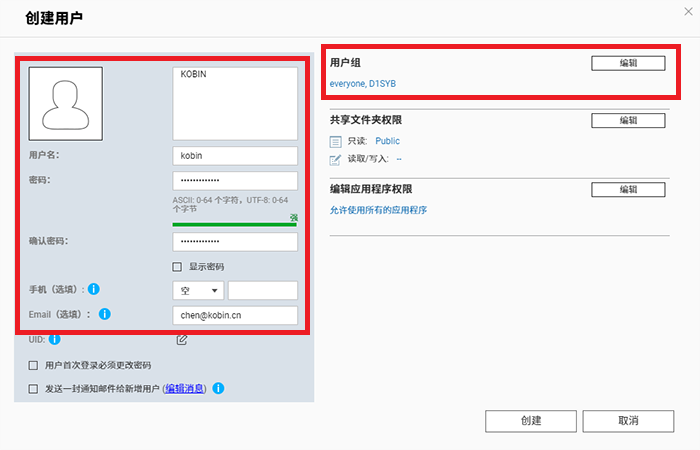Click the 读取/写入 read-write icon
Viewport: 700px width, 450px height.
click(x=335, y=160)
